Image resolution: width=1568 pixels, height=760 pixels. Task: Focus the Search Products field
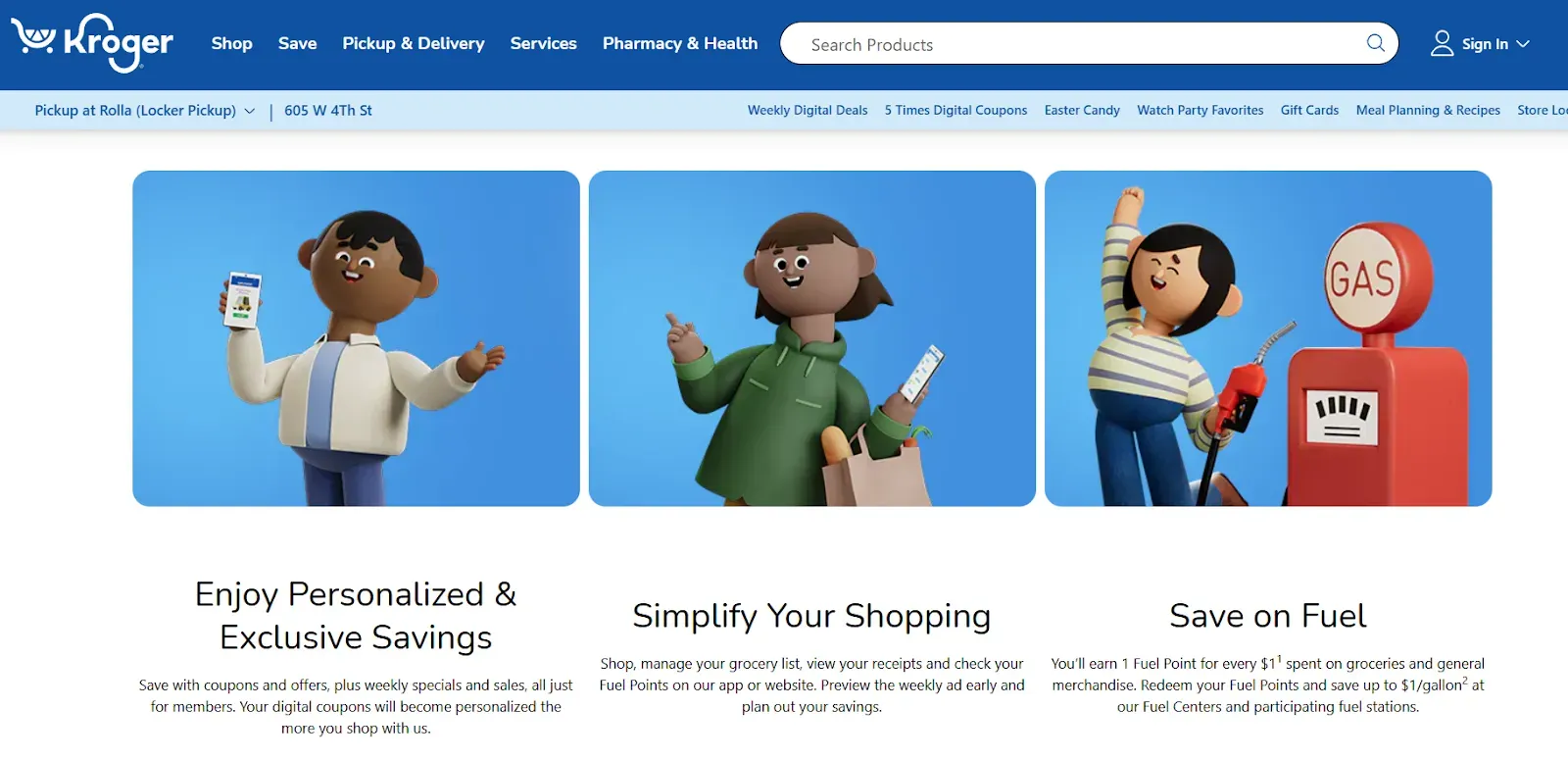[1089, 43]
